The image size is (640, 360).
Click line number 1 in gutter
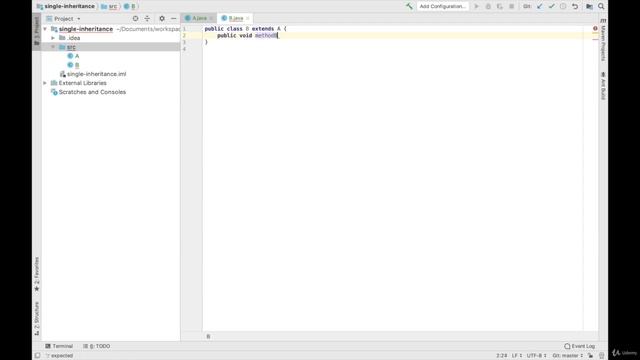(184, 29)
